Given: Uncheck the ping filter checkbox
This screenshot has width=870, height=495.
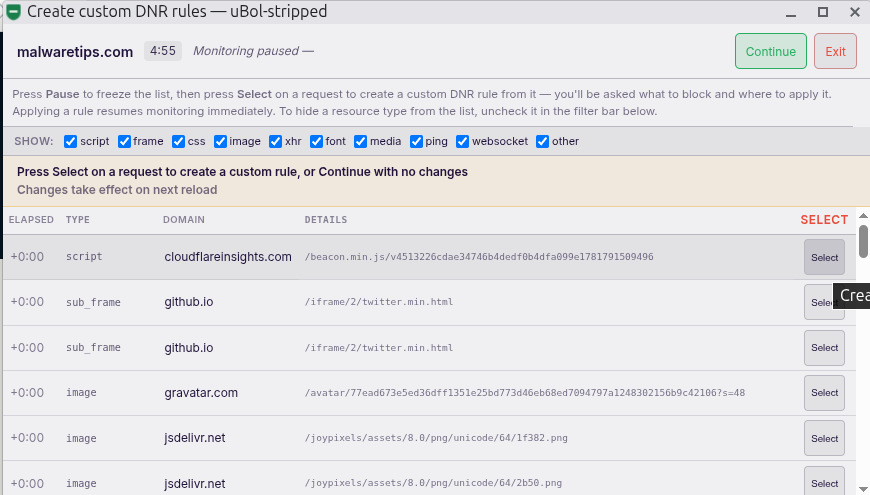Looking at the screenshot, I should click(416, 142).
